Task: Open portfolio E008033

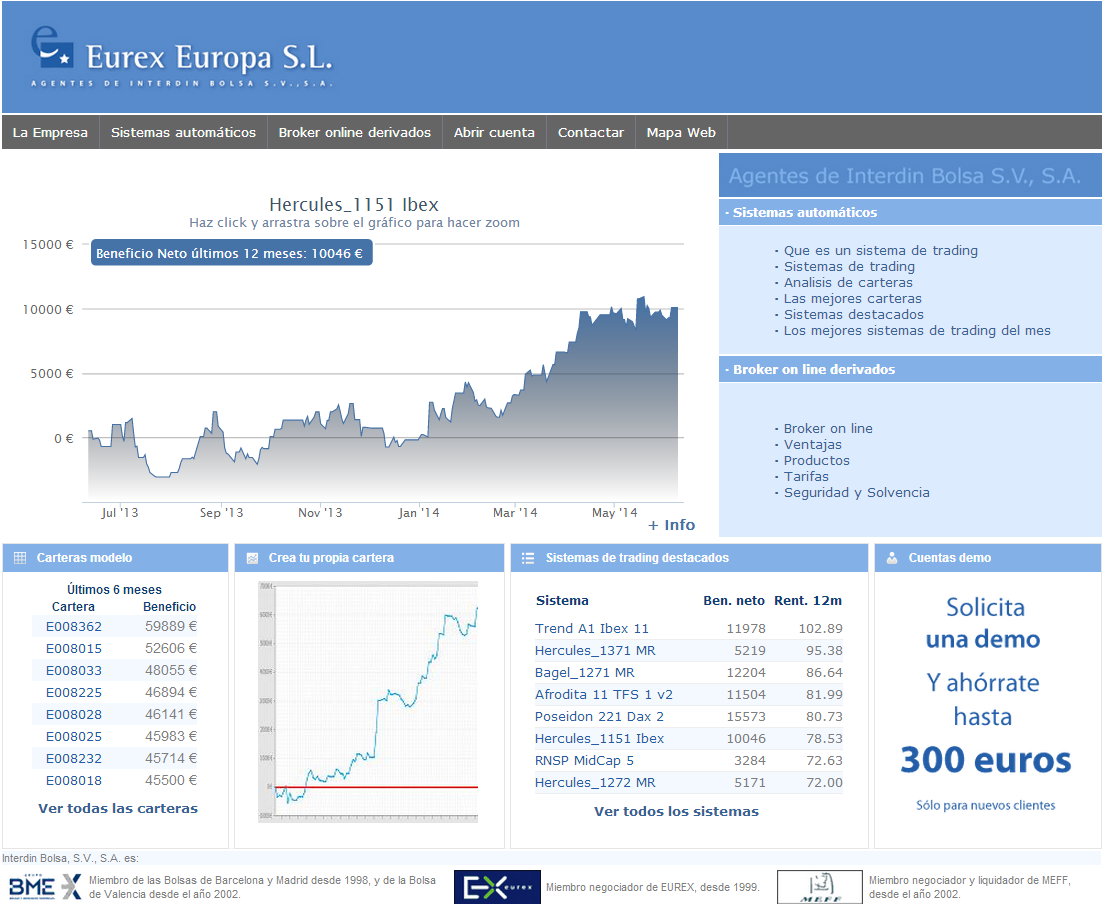Action: tap(74, 671)
